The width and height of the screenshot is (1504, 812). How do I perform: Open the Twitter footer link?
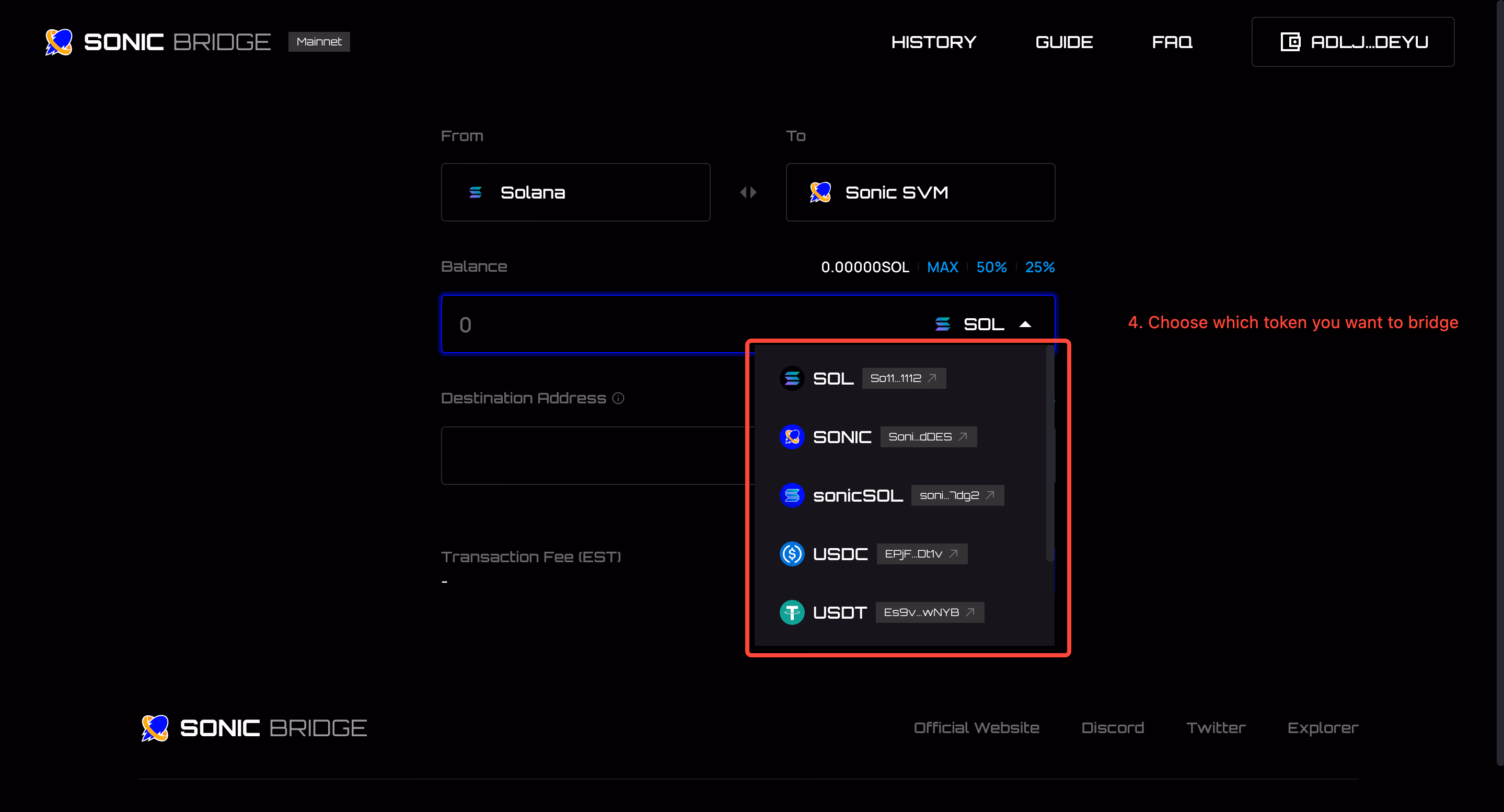point(1216,728)
